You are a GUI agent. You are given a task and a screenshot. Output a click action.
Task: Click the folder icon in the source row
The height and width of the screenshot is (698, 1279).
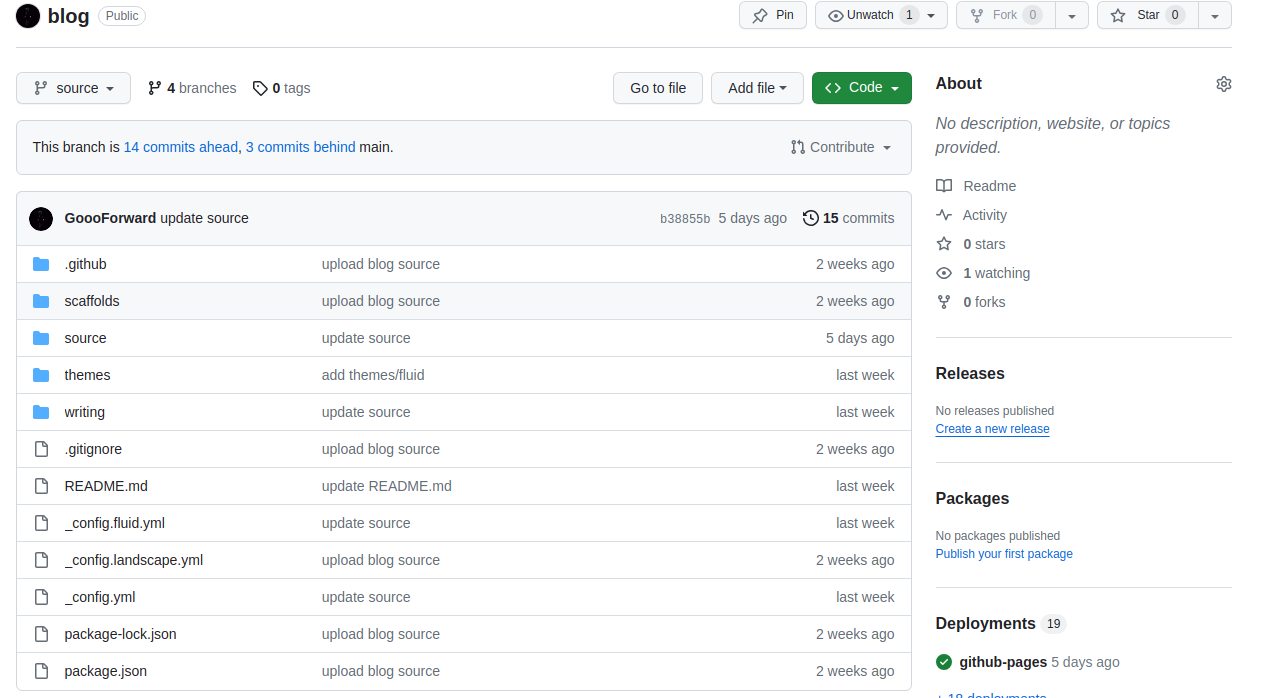click(41, 338)
